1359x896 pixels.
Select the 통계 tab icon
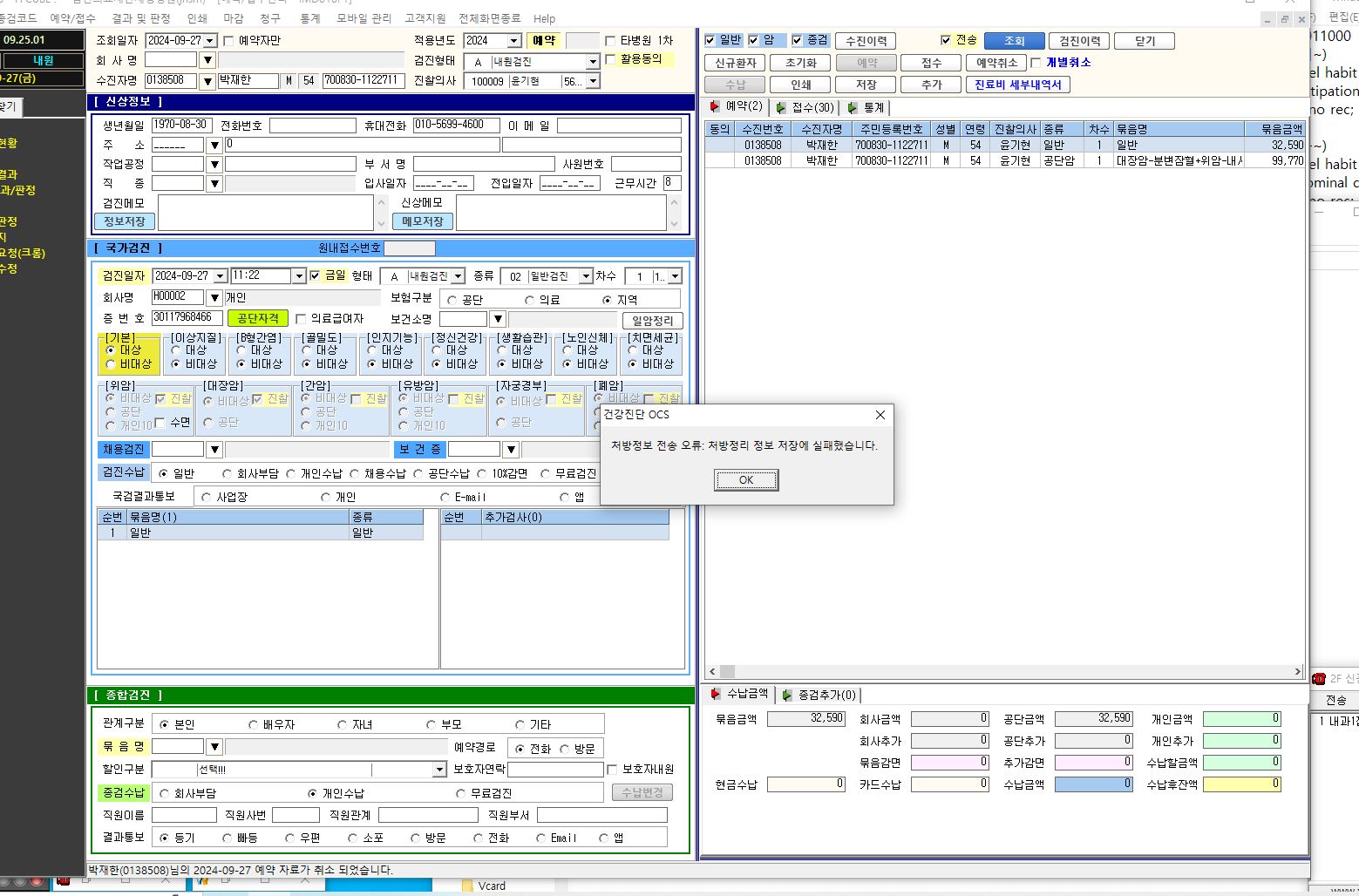(853, 108)
